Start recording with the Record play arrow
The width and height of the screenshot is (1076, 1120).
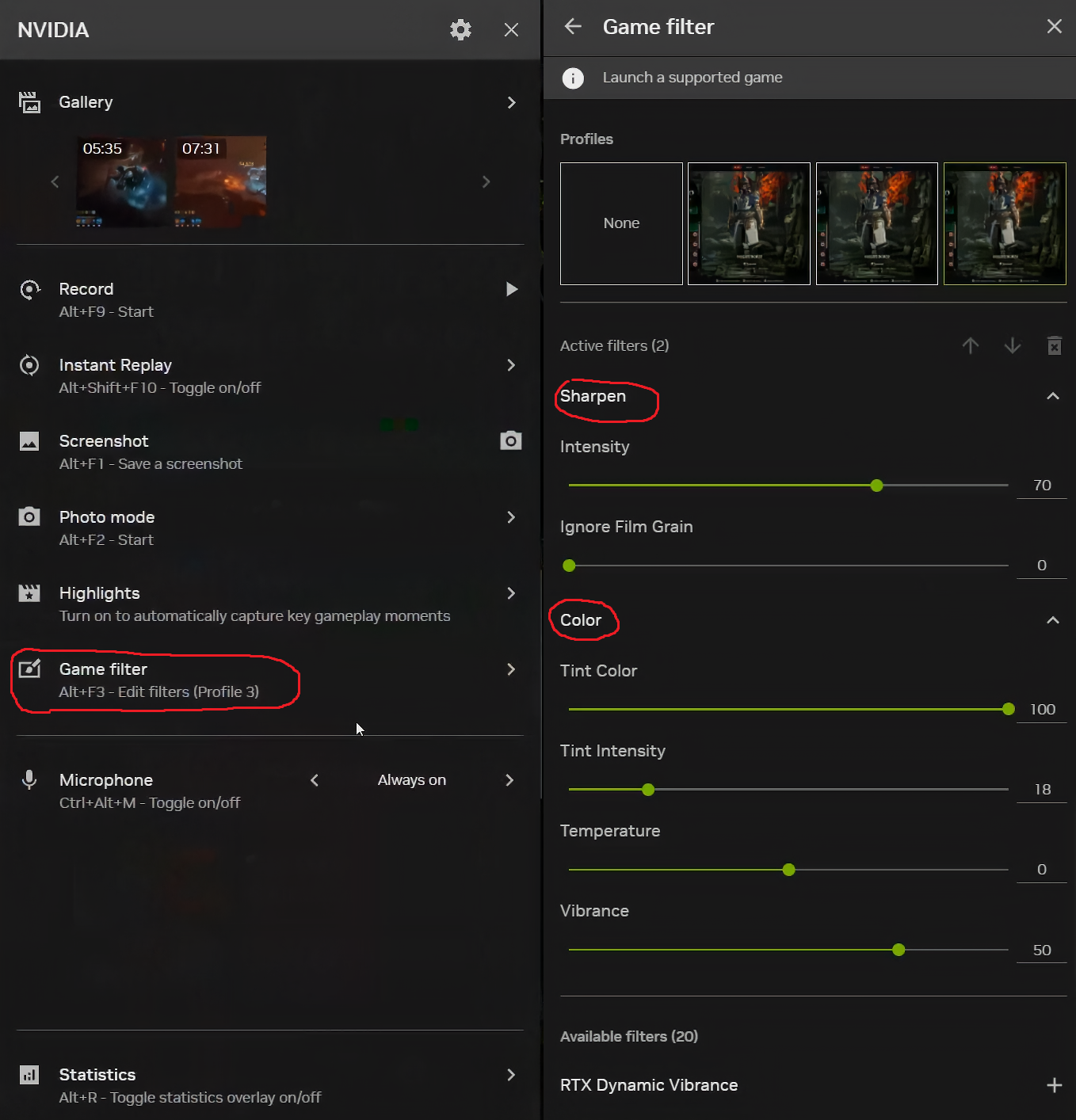[x=512, y=289]
